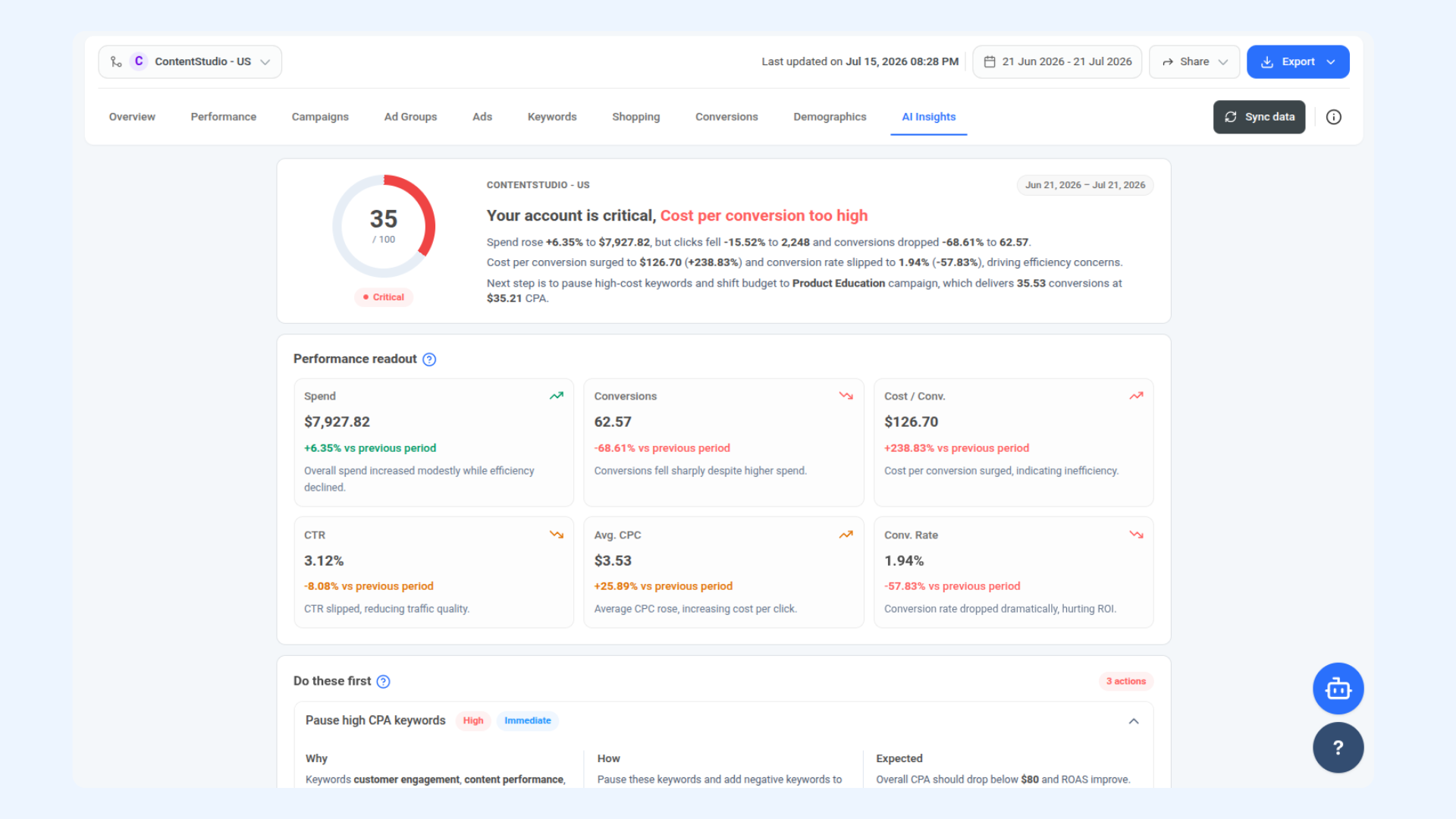Click the Pause high CPA keywords title

(x=375, y=720)
